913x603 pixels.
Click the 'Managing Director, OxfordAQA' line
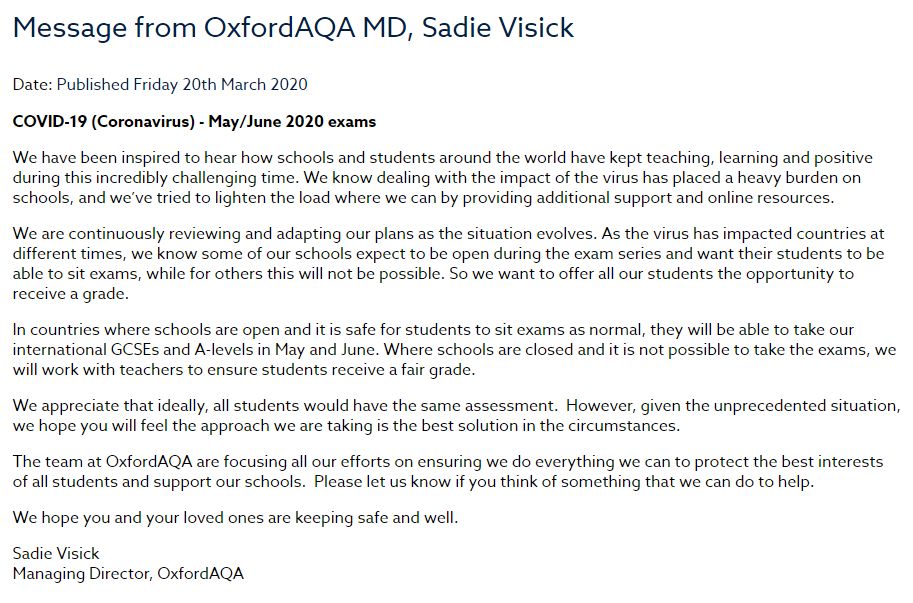point(128,574)
